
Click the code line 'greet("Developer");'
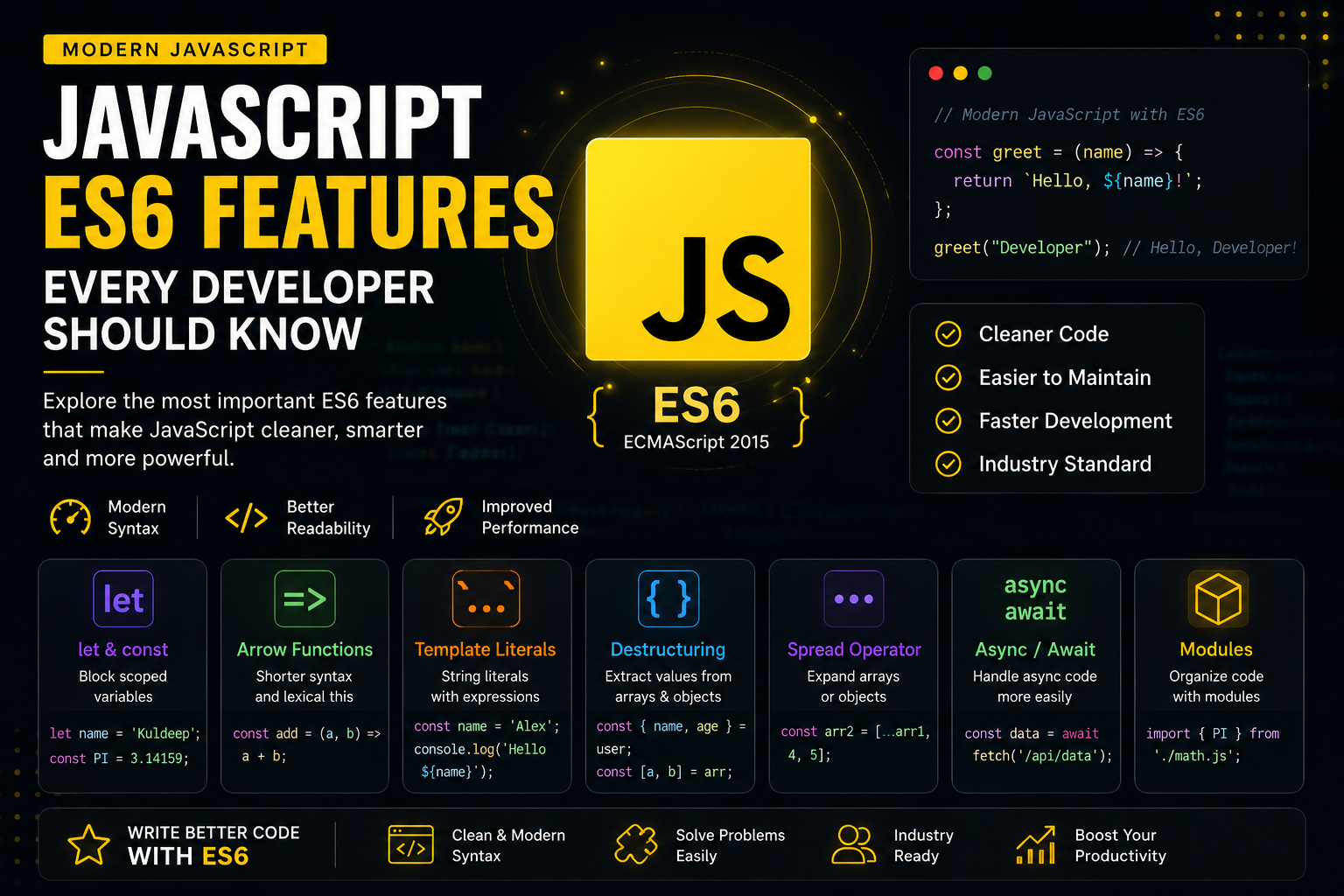click(x=1022, y=248)
